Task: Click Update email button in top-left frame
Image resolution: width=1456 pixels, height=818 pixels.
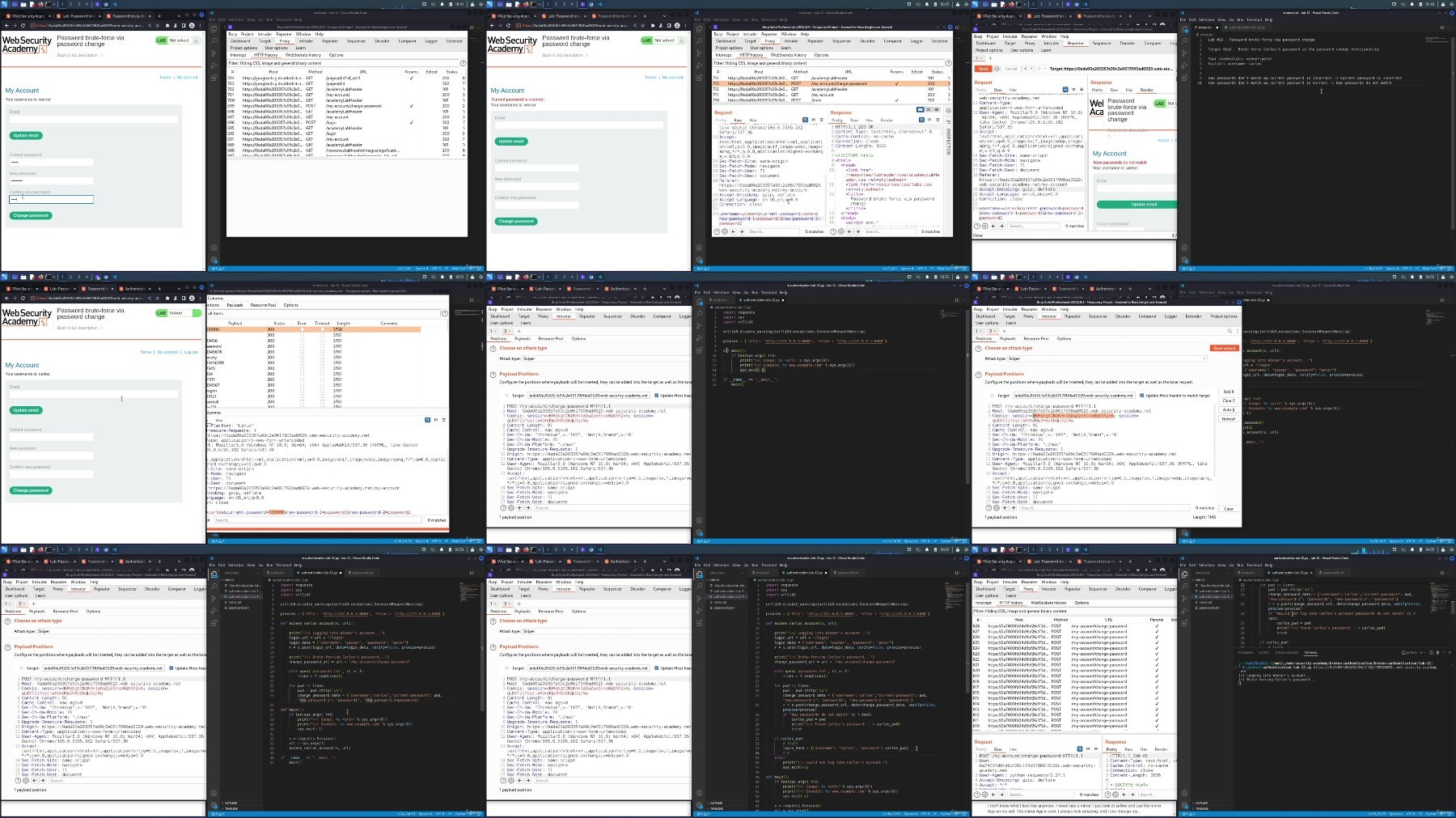Action: pos(26,135)
